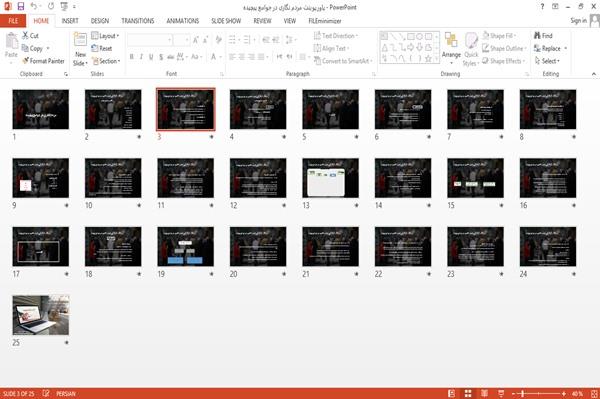Image resolution: width=600 pixels, height=399 pixels.
Task: Switch to Normal view in status bar
Action: (x=452, y=393)
